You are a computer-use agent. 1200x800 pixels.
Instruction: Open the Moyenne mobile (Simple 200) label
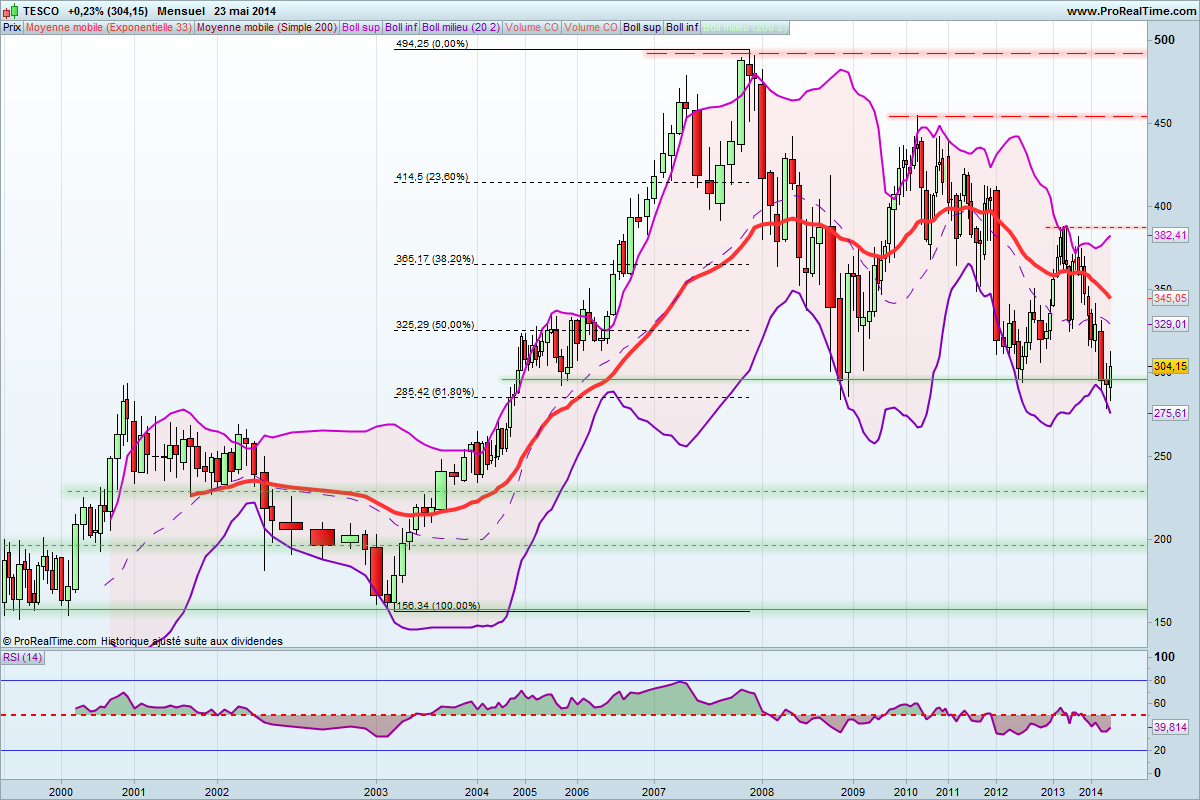[266, 27]
